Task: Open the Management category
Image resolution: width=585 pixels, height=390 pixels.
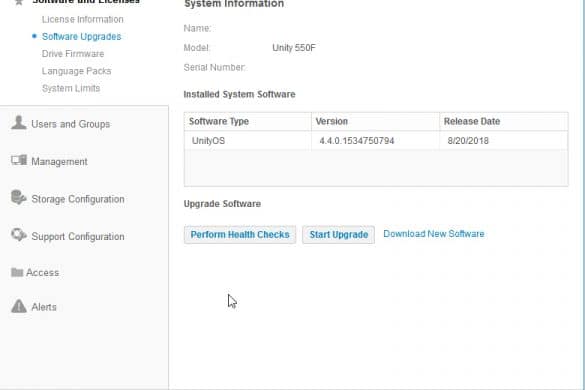Action: (x=59, y=162)
